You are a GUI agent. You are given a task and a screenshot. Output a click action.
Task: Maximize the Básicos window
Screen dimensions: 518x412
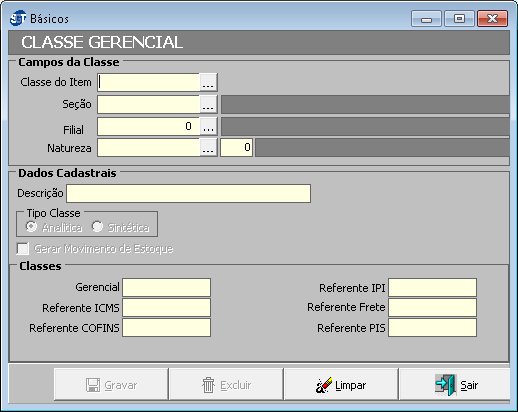coord(459,18)
